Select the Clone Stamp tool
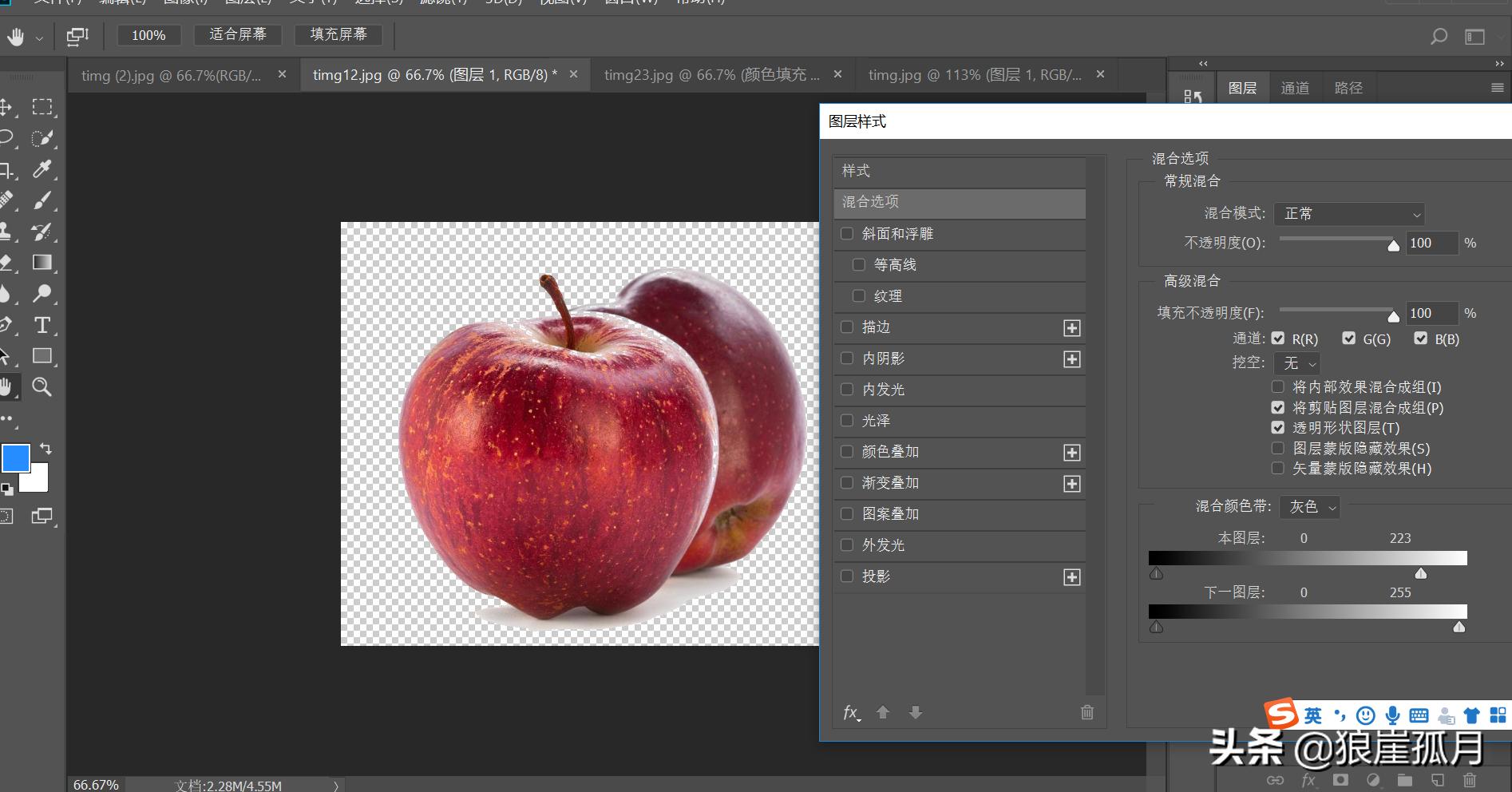 coord(6,230)
